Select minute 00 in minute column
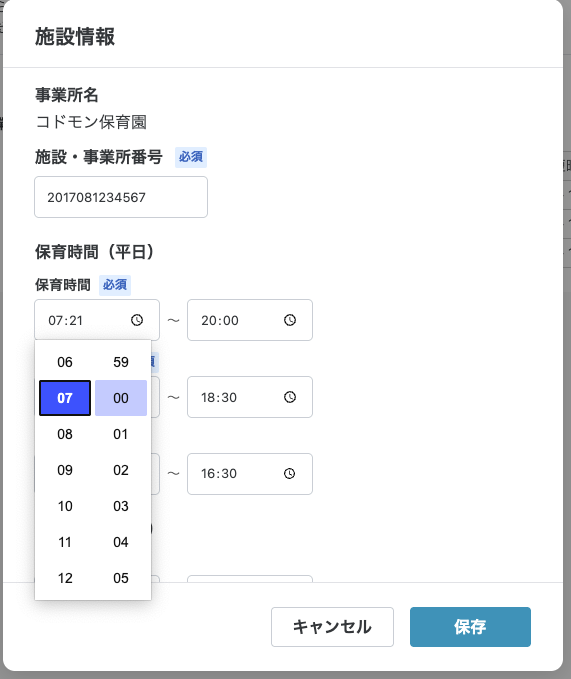The width and height of the screenshot is (571, 679). [x=121, y=398]
